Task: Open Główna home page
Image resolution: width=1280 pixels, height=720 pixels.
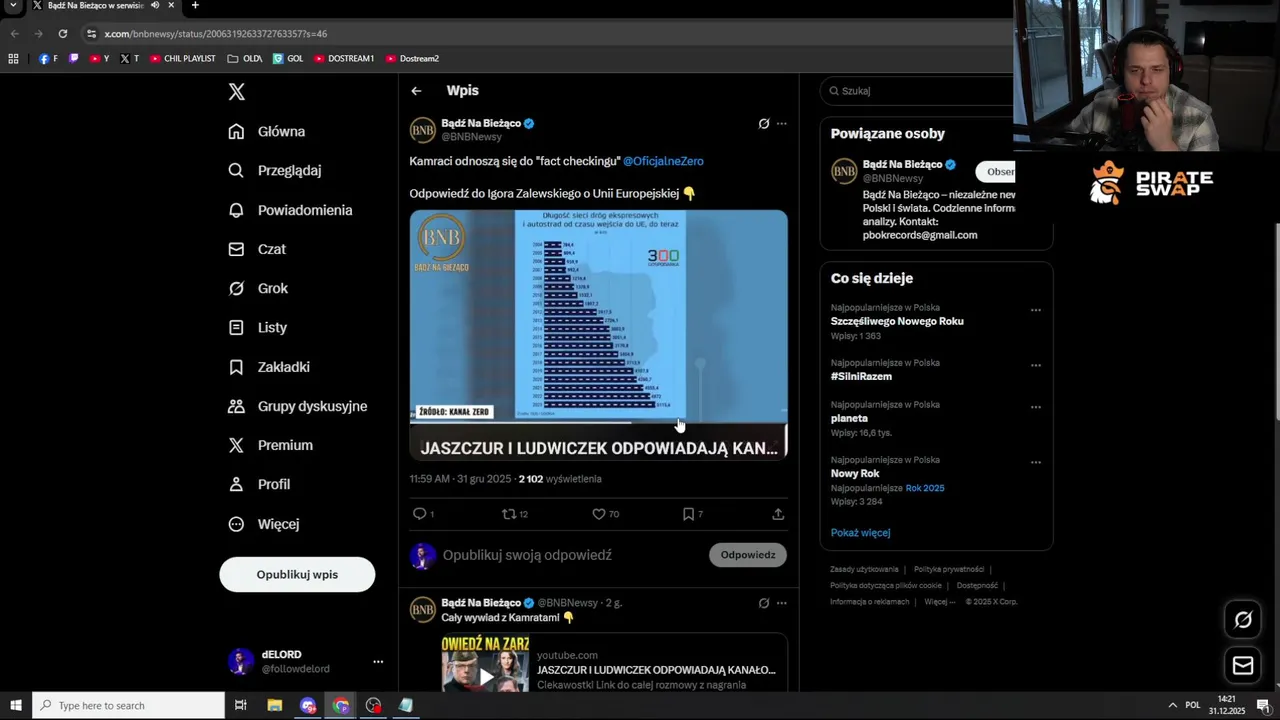Action: click(267, 131)
